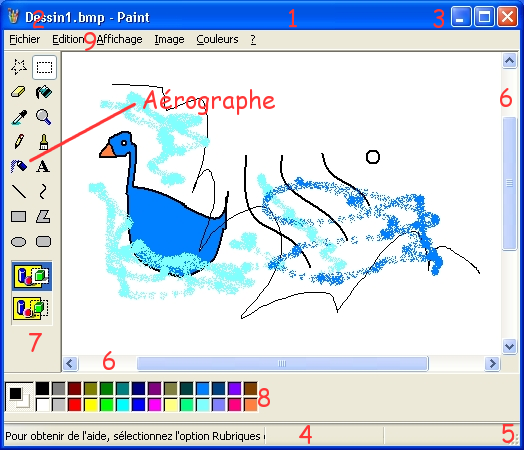Viewport: 524px width, 450px height.
Task: Click the vertical scrollbar down arrow
Action: click(x=509, y=346)
